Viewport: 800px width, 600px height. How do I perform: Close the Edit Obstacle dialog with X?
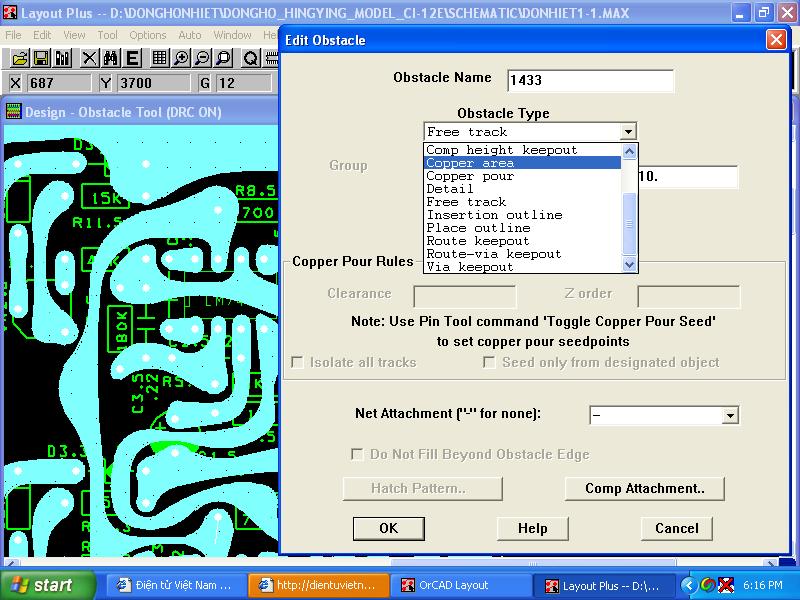click(776, 39)
